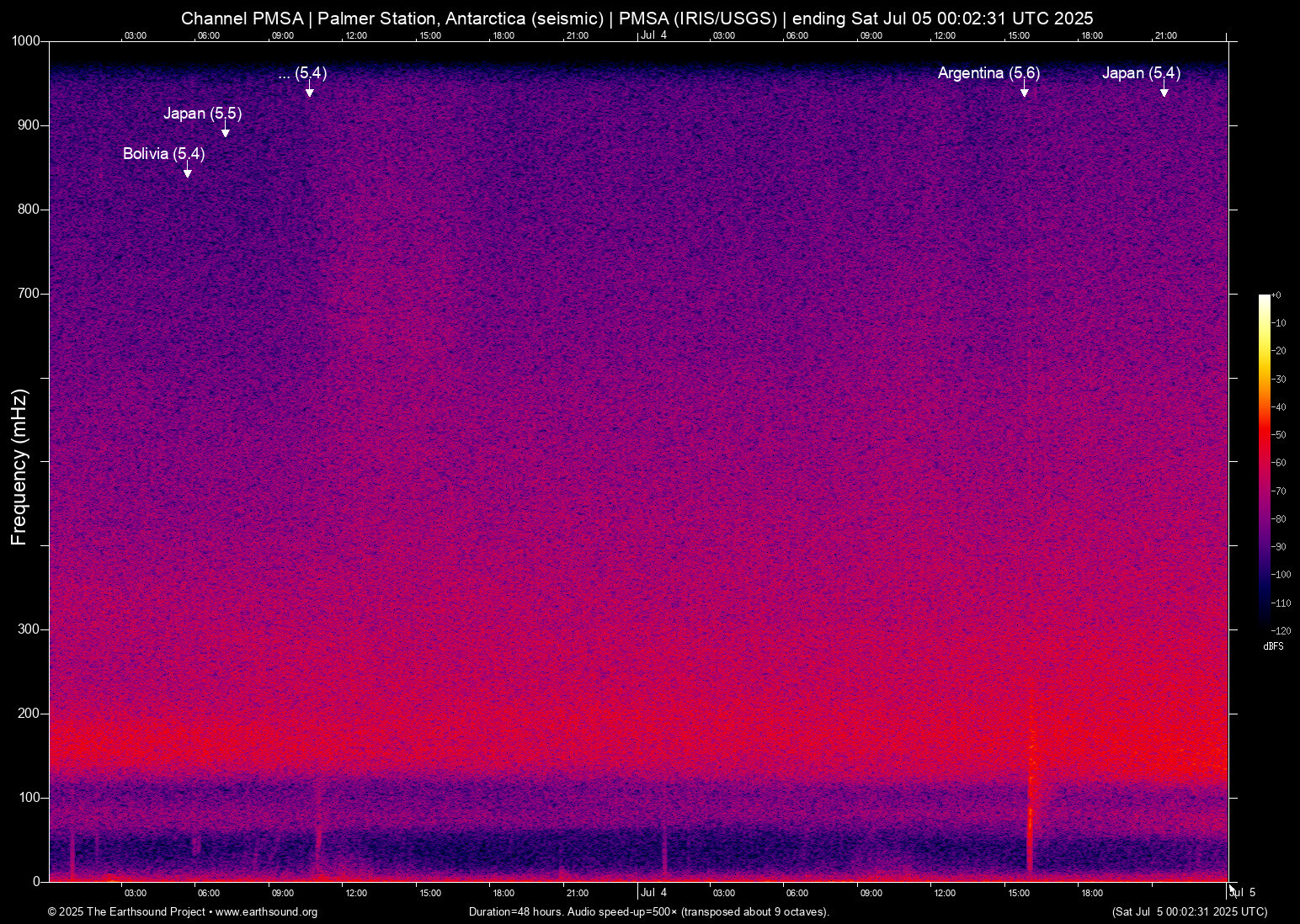This screenshot has width=1300, height=924.
Task: Click the "300" frequency axis label
Action: (29, 629)
